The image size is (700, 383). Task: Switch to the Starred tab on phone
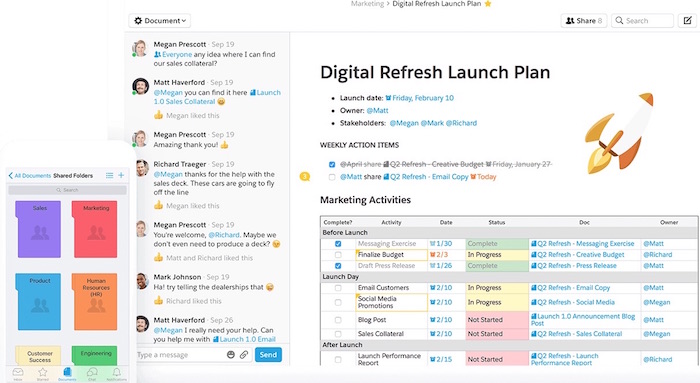coord(42,374)
